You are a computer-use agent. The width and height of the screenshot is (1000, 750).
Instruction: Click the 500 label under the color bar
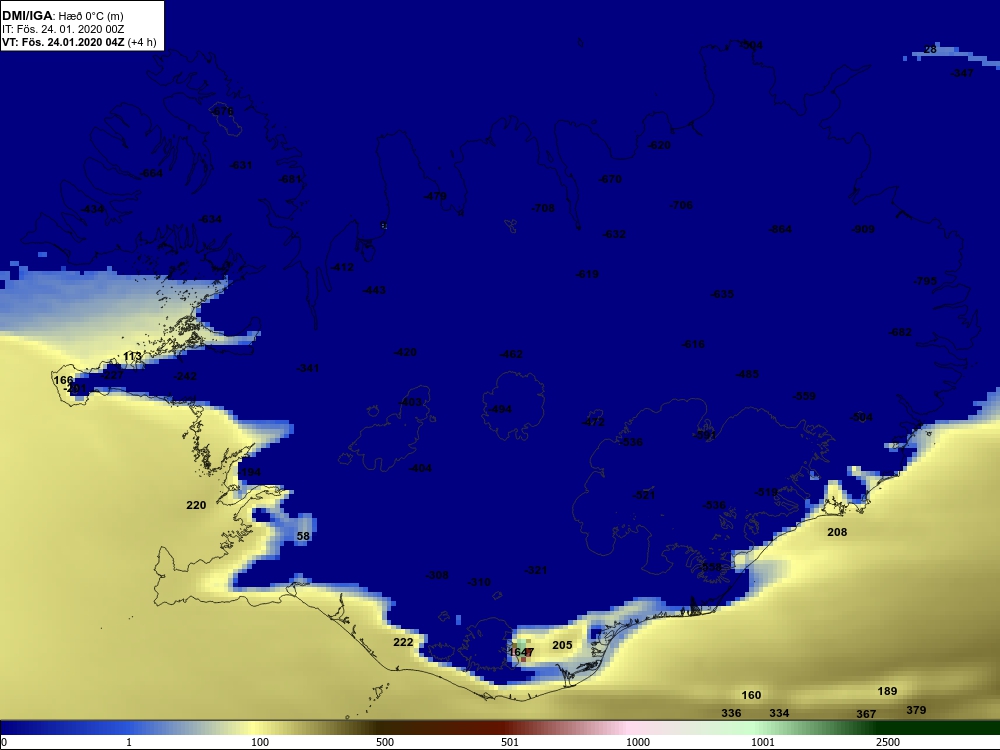click(x=385, y=742)
